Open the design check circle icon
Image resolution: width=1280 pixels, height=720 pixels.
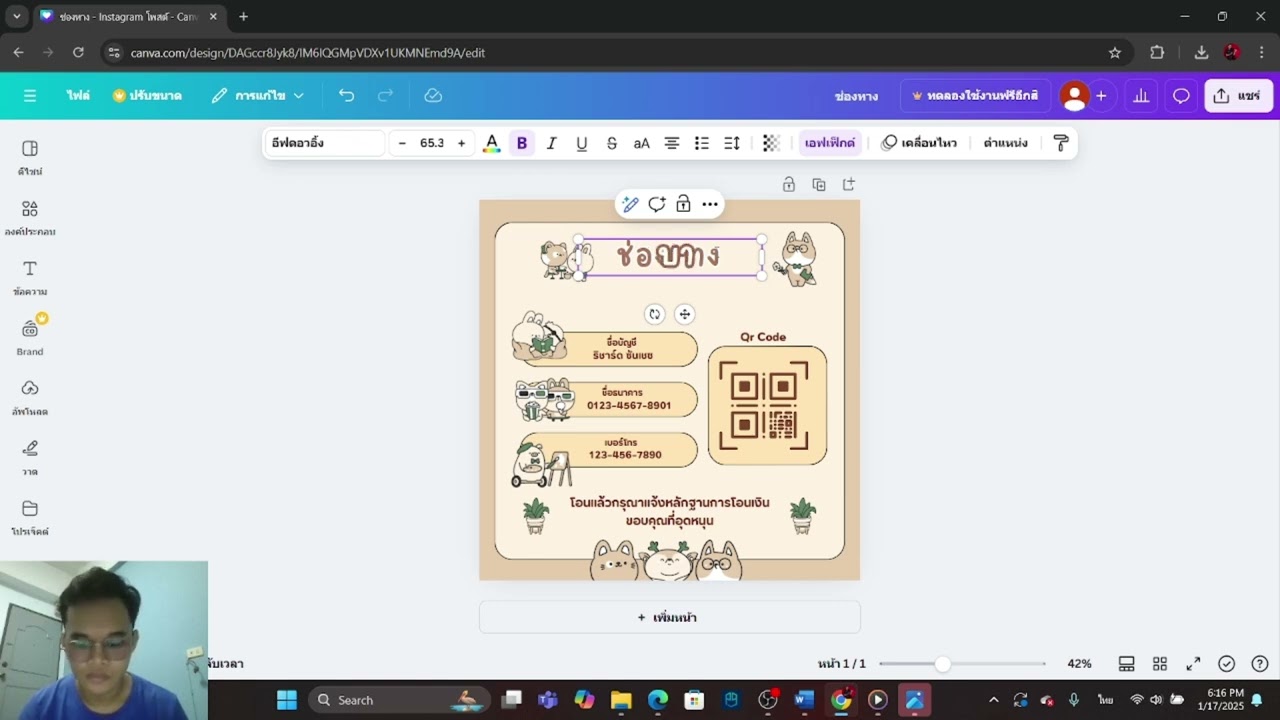(1227, 664)
